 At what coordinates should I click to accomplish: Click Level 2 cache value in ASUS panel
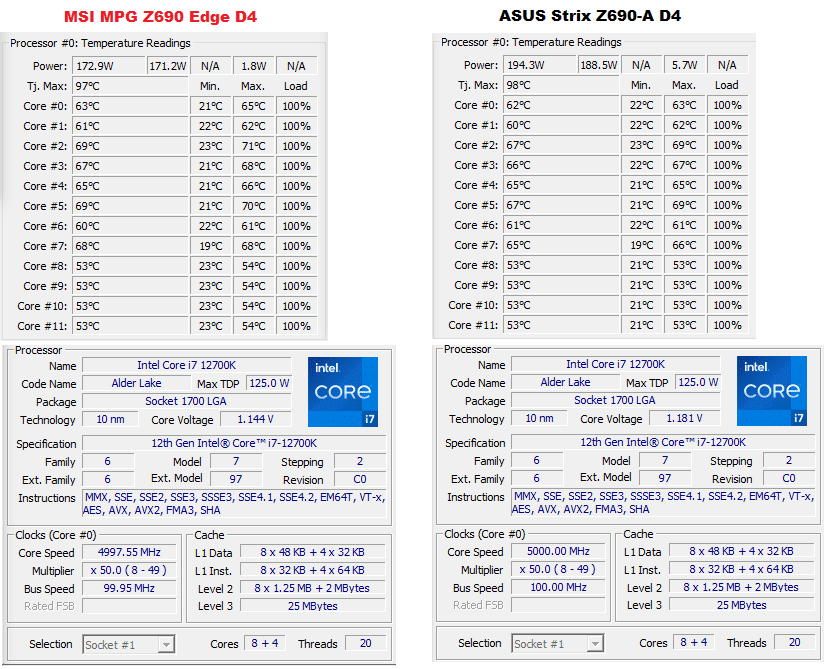click(741, 587)
